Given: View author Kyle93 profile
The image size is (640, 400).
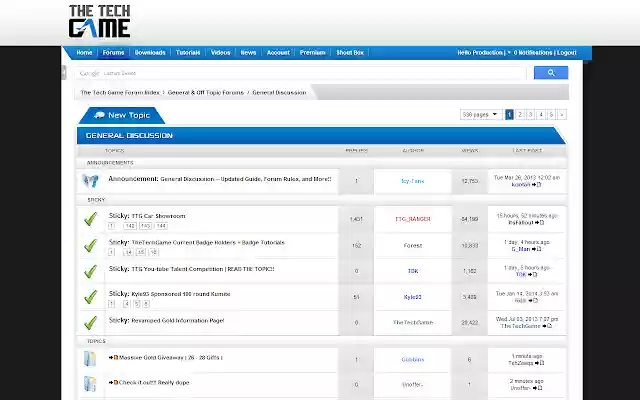Looking at the screenshot, I should (412, 297).
